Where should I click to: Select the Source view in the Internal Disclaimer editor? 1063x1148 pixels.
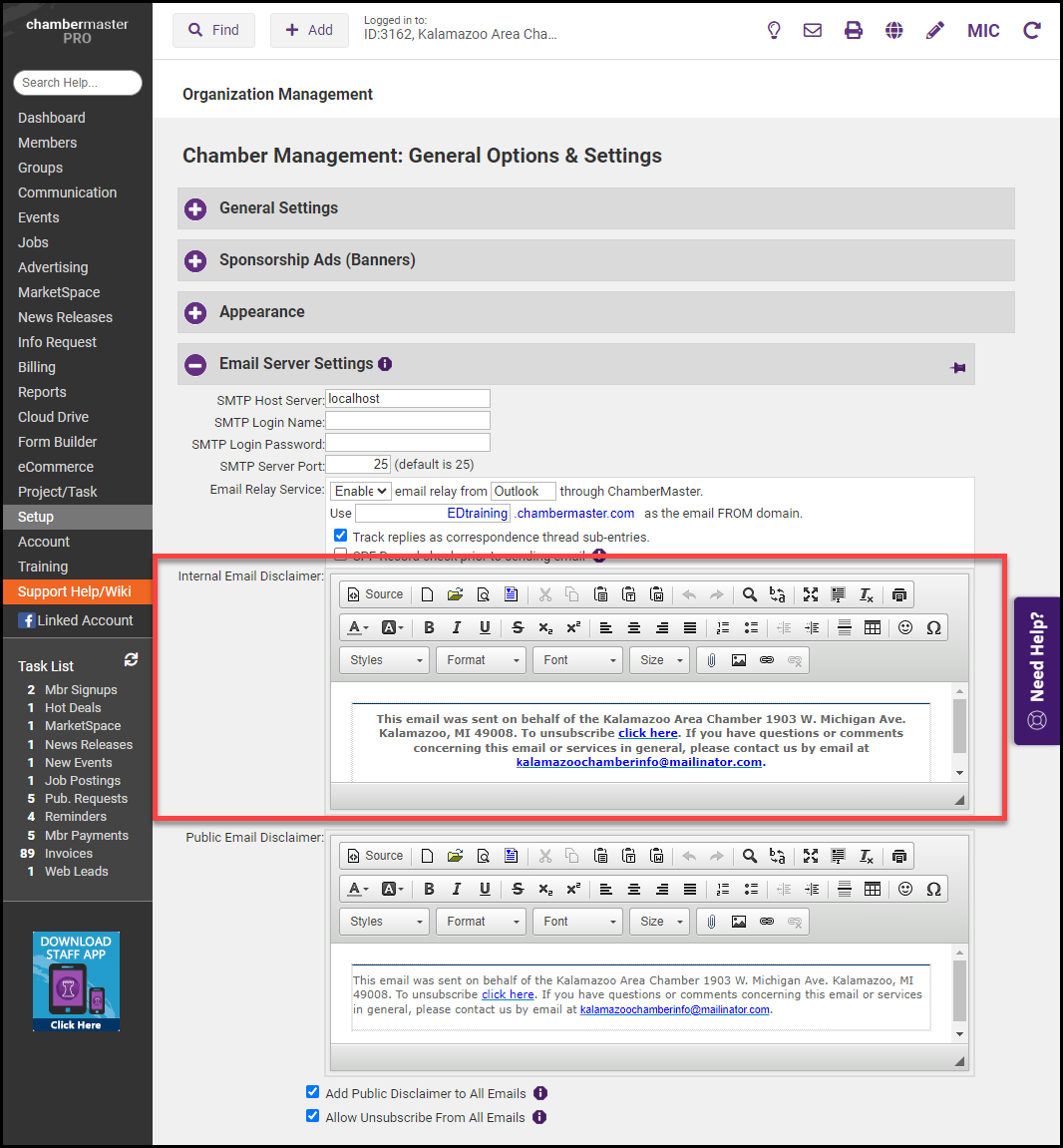(374, 593)
